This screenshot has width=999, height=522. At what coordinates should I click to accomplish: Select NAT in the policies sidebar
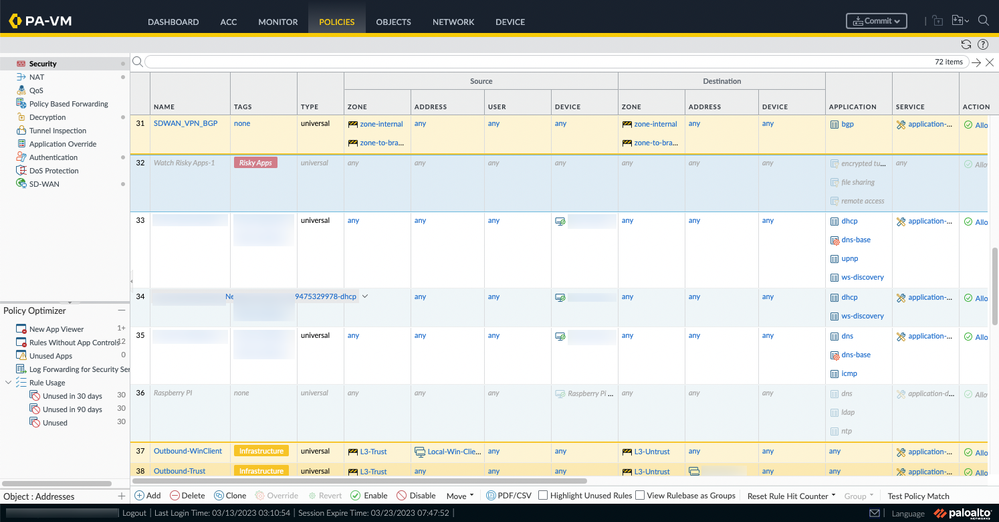(36, 77)
